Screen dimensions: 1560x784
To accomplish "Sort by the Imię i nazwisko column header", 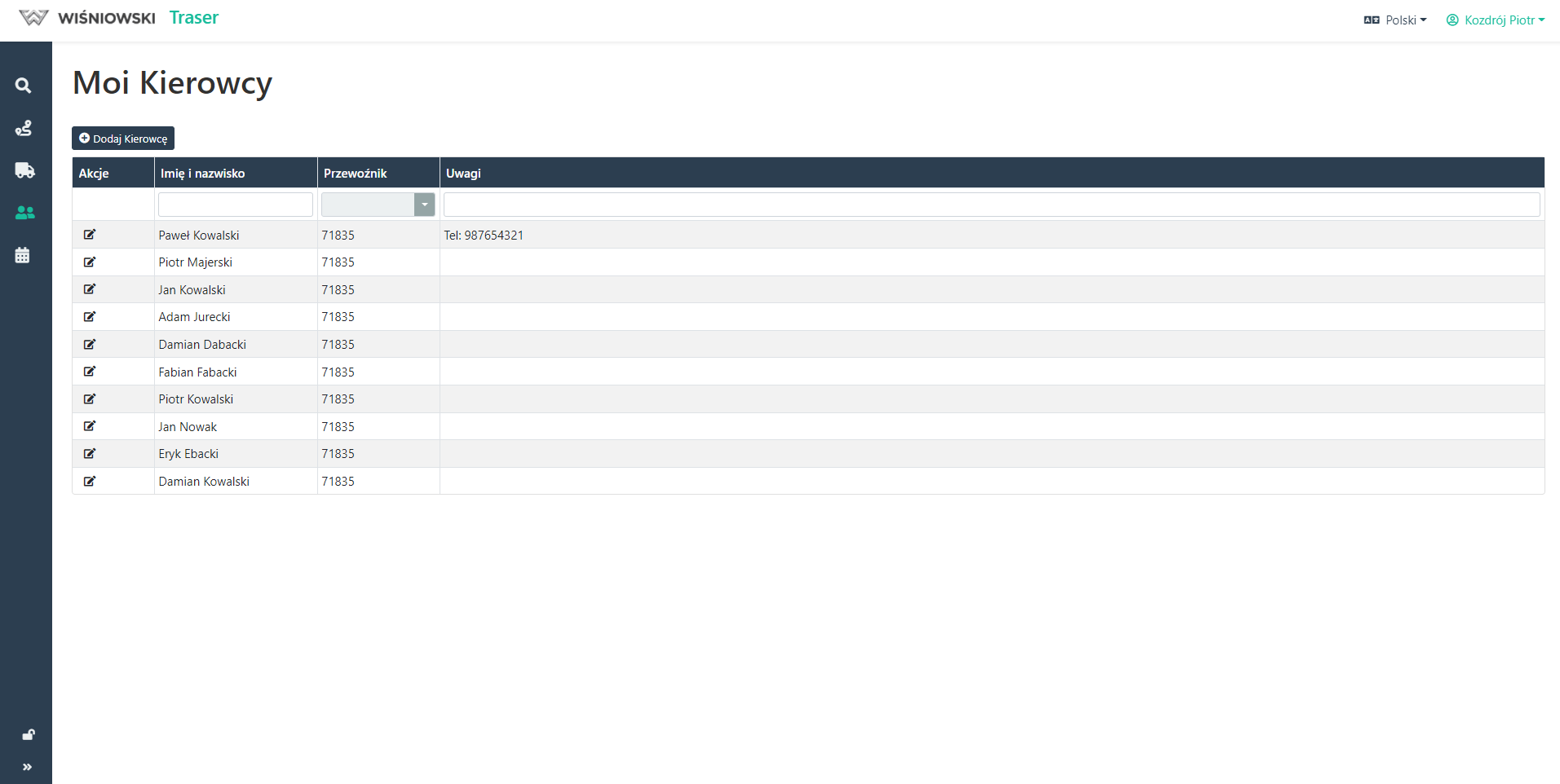I will (203, 174).
